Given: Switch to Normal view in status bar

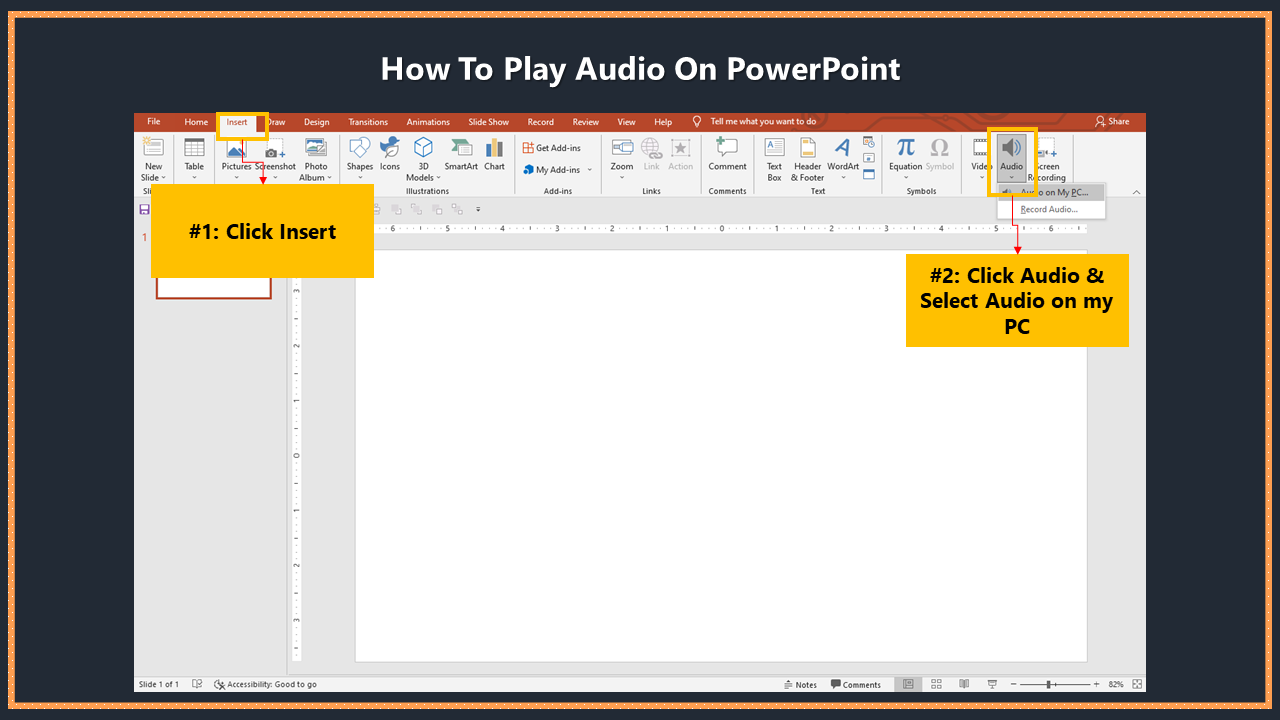Looking at the screenshot, I should click(908, 684).
